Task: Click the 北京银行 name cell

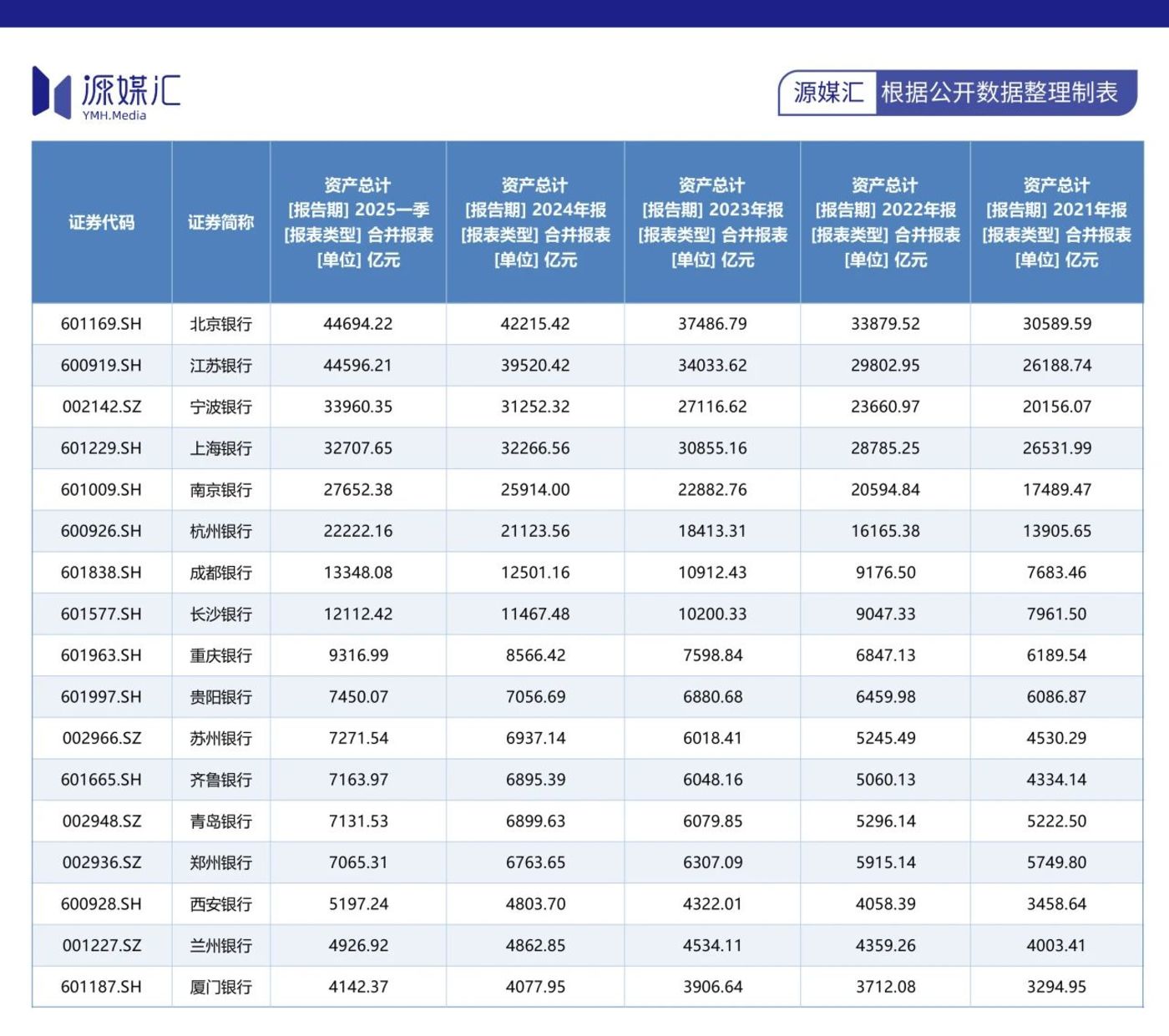Action: (220, 324)
